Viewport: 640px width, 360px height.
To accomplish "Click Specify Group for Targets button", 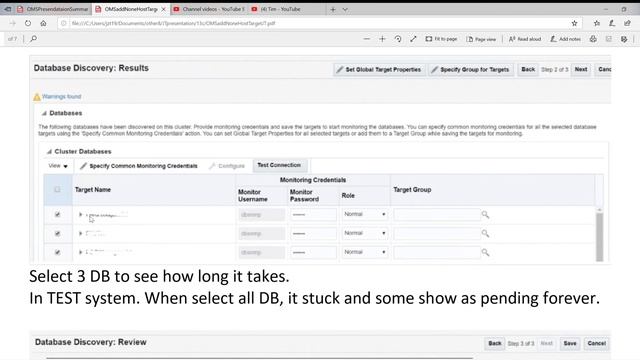I will 471,70.
